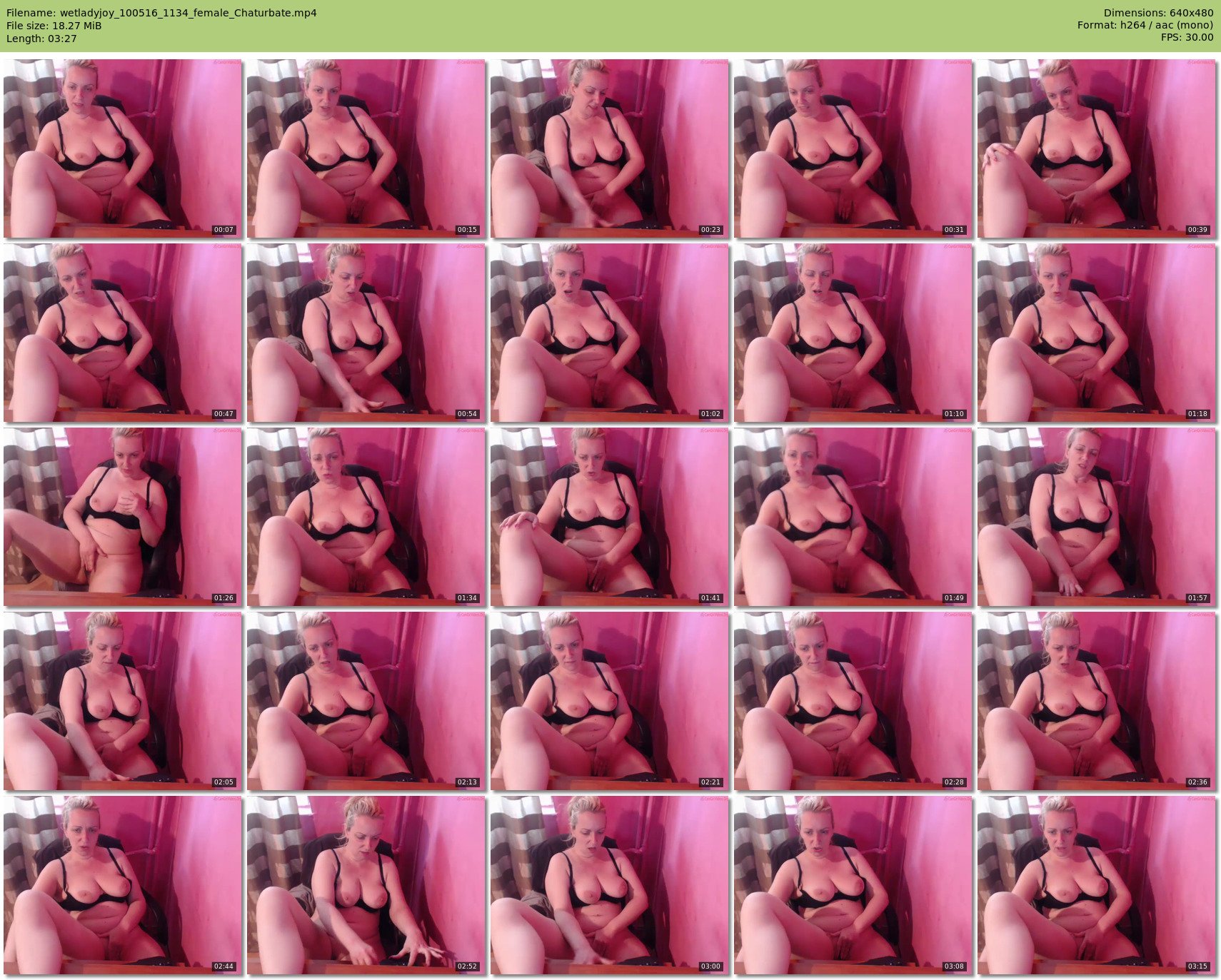The height and width of the screenshot is (980, 1221).
Task: Select the "FPS: 30.00" text
Action: pyautogui.click(x=1187, y=39)
